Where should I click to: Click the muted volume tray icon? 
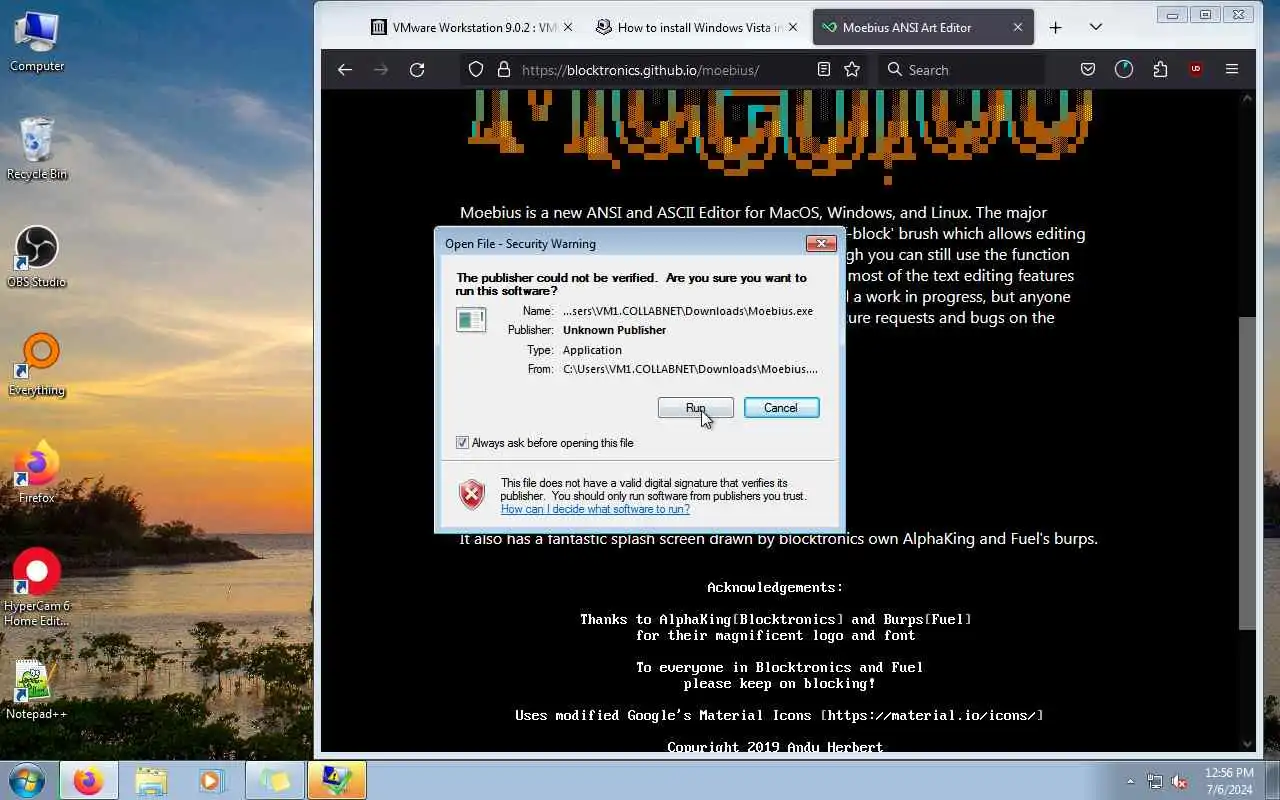click(x=1180, y=781)
